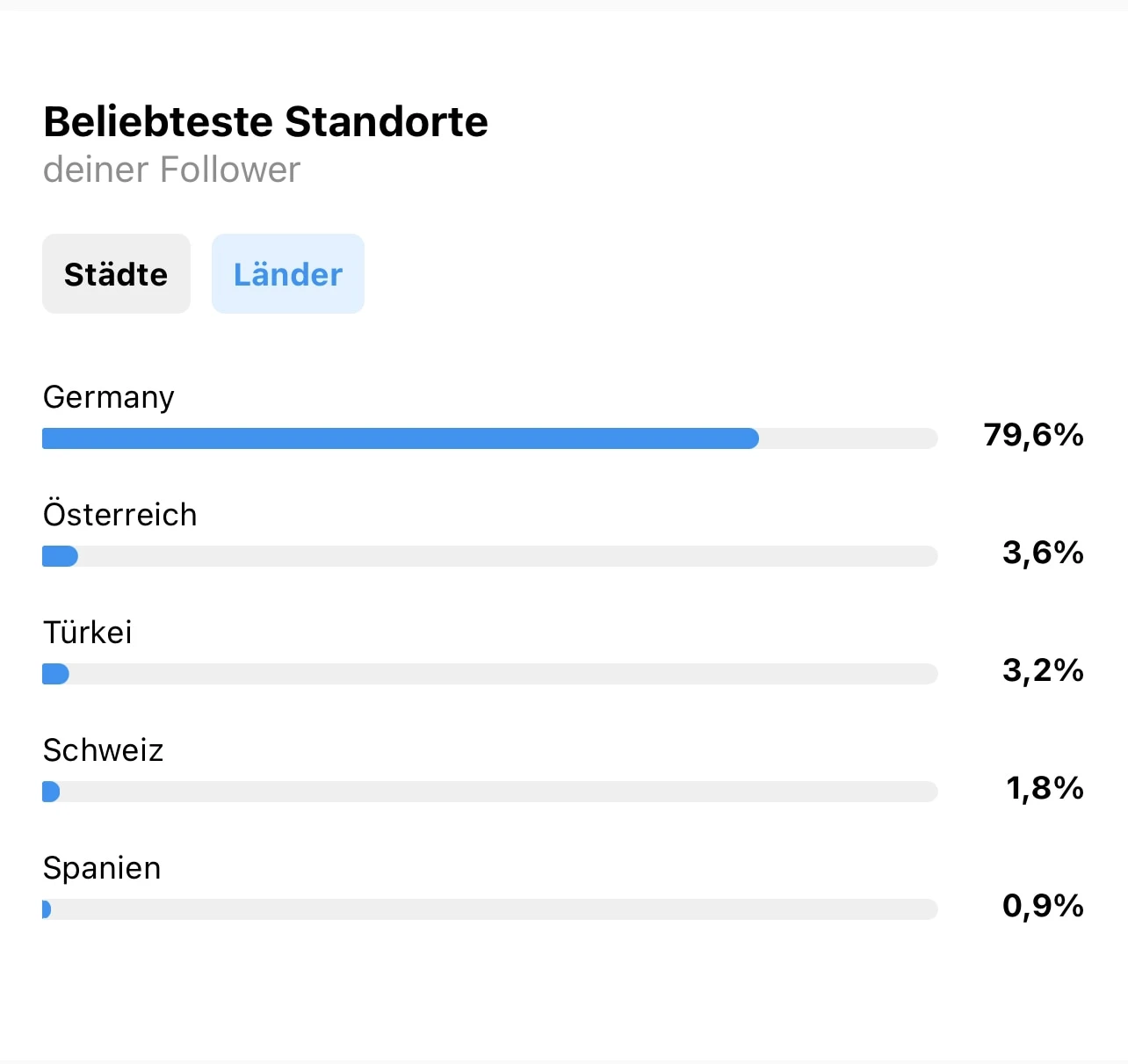Click the 3,2% percentage value
Viewport: 1128px width, 1064px height.
(1043, 670)
